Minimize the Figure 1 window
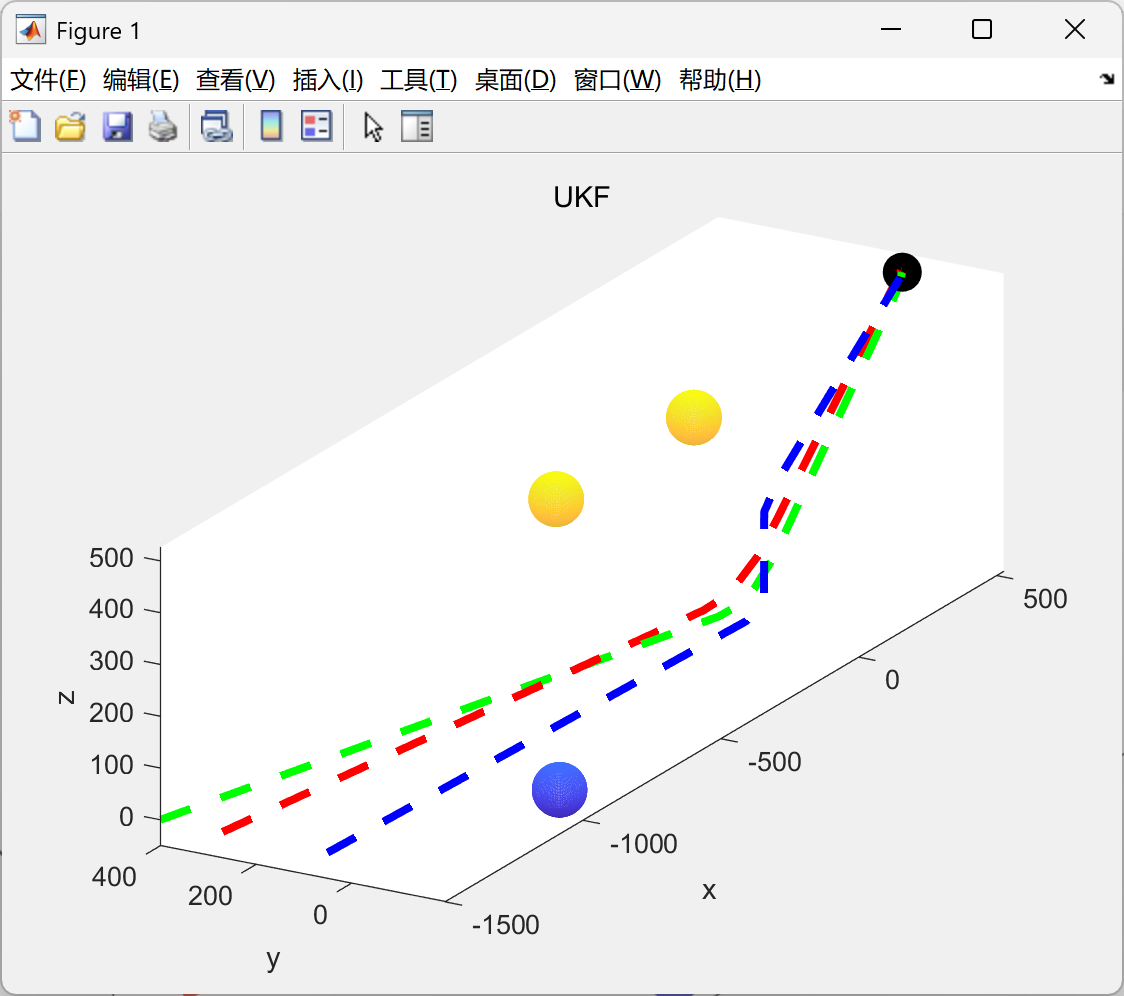 pyautogui.click(x=890, y=29)
